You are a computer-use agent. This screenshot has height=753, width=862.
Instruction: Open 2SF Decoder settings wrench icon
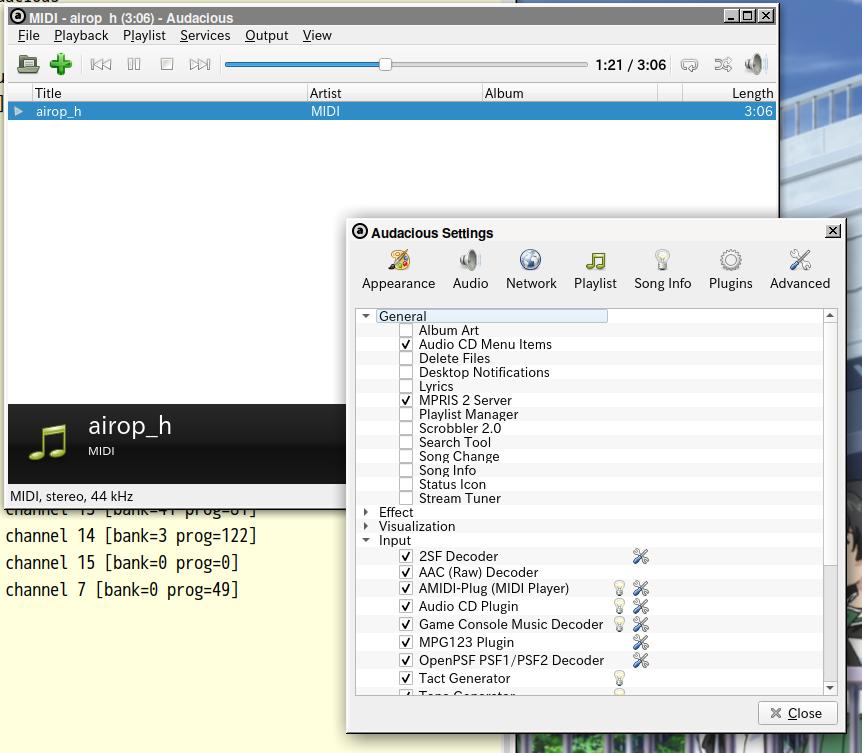pos(640,556)
